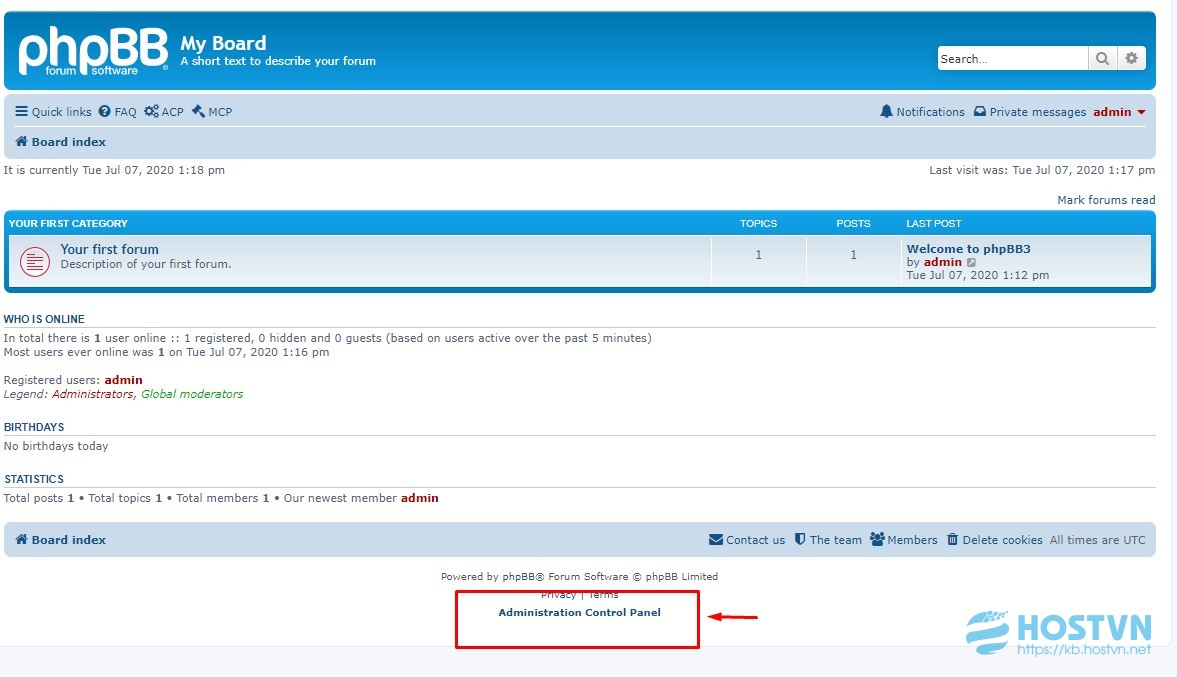Click Contact us in footer
Viewport: 1177px width, 677px height.
pyautogui.click(x=747, y=540)
